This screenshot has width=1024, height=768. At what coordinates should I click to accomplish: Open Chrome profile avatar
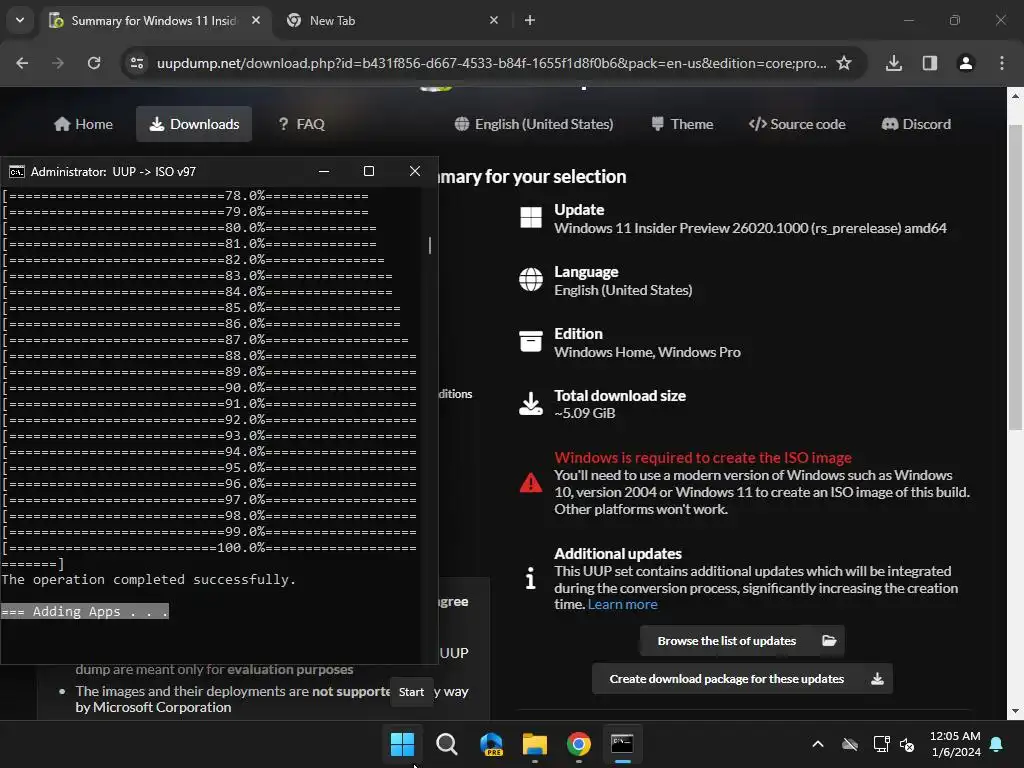pos(966,63)
